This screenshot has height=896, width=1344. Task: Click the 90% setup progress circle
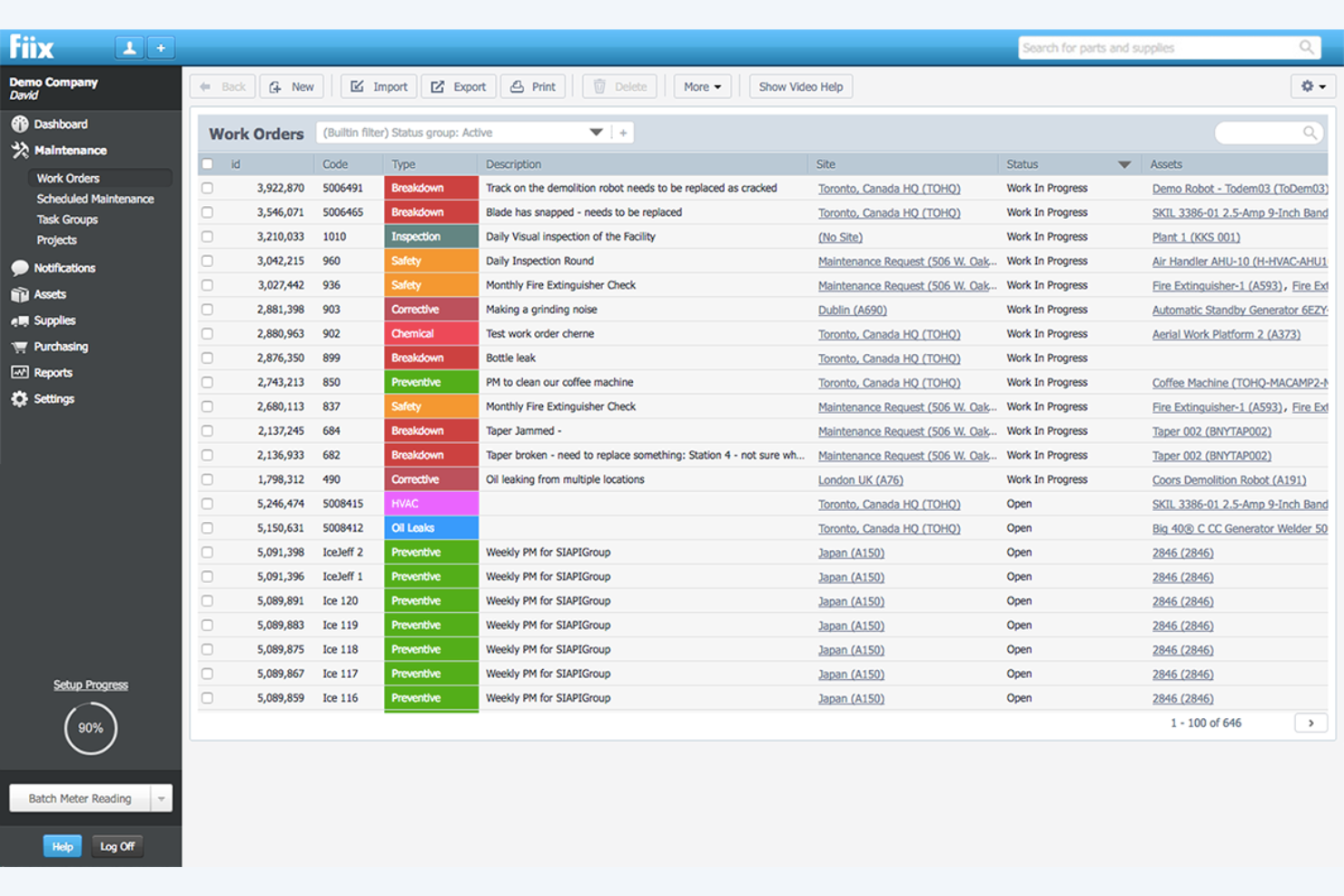(91, 728)
